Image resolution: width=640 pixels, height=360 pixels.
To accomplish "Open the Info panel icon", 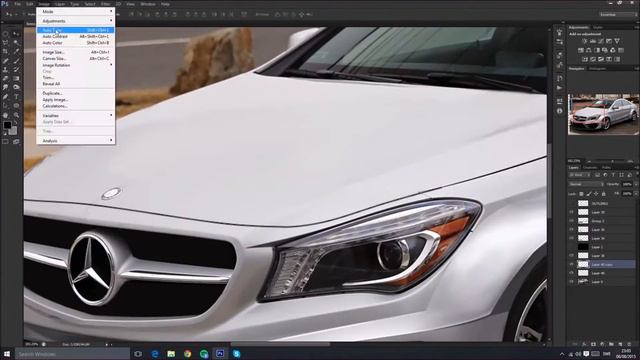I will (560, 111).
